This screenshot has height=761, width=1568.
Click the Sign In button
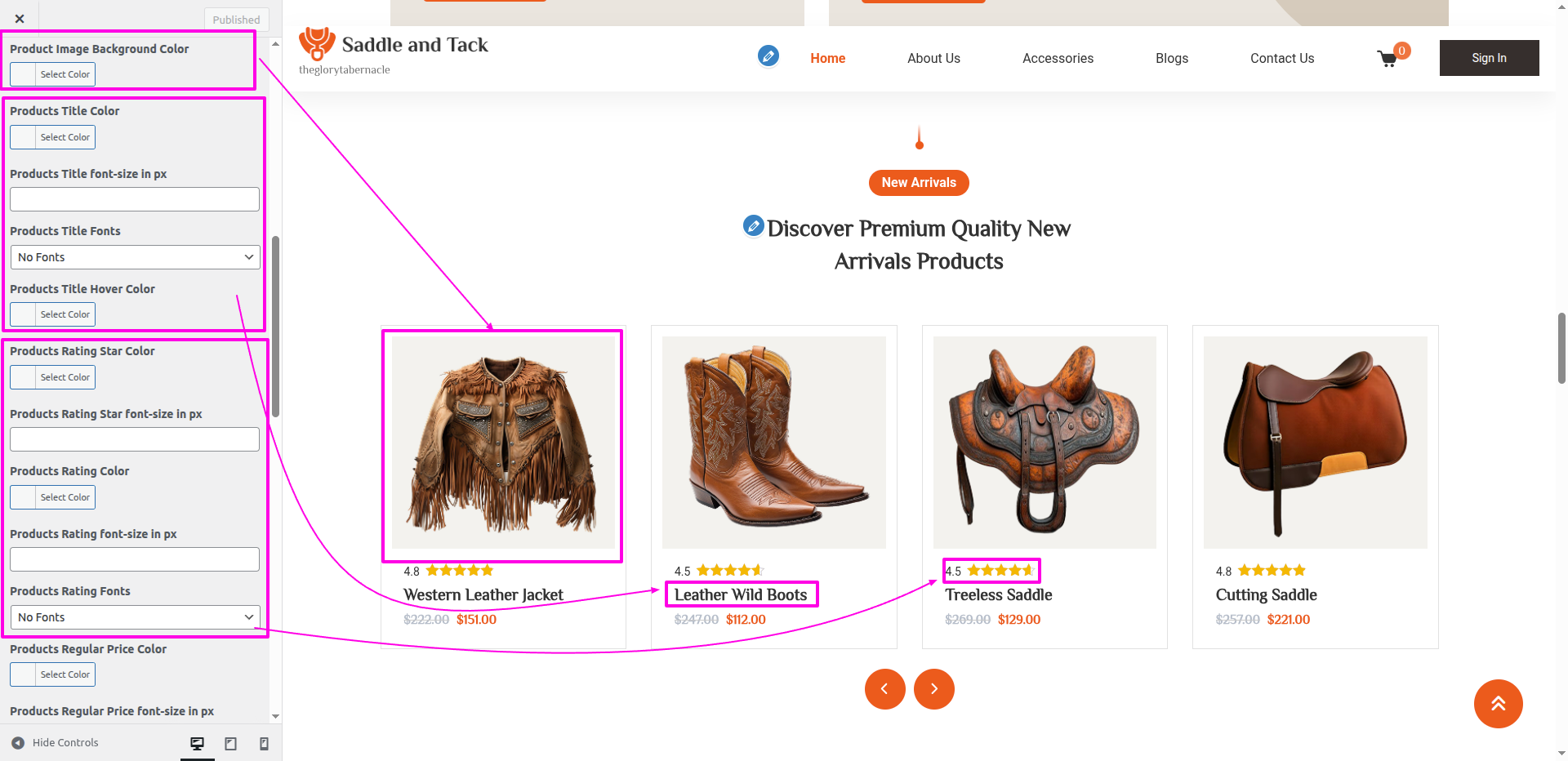(x=1489, y=58)
